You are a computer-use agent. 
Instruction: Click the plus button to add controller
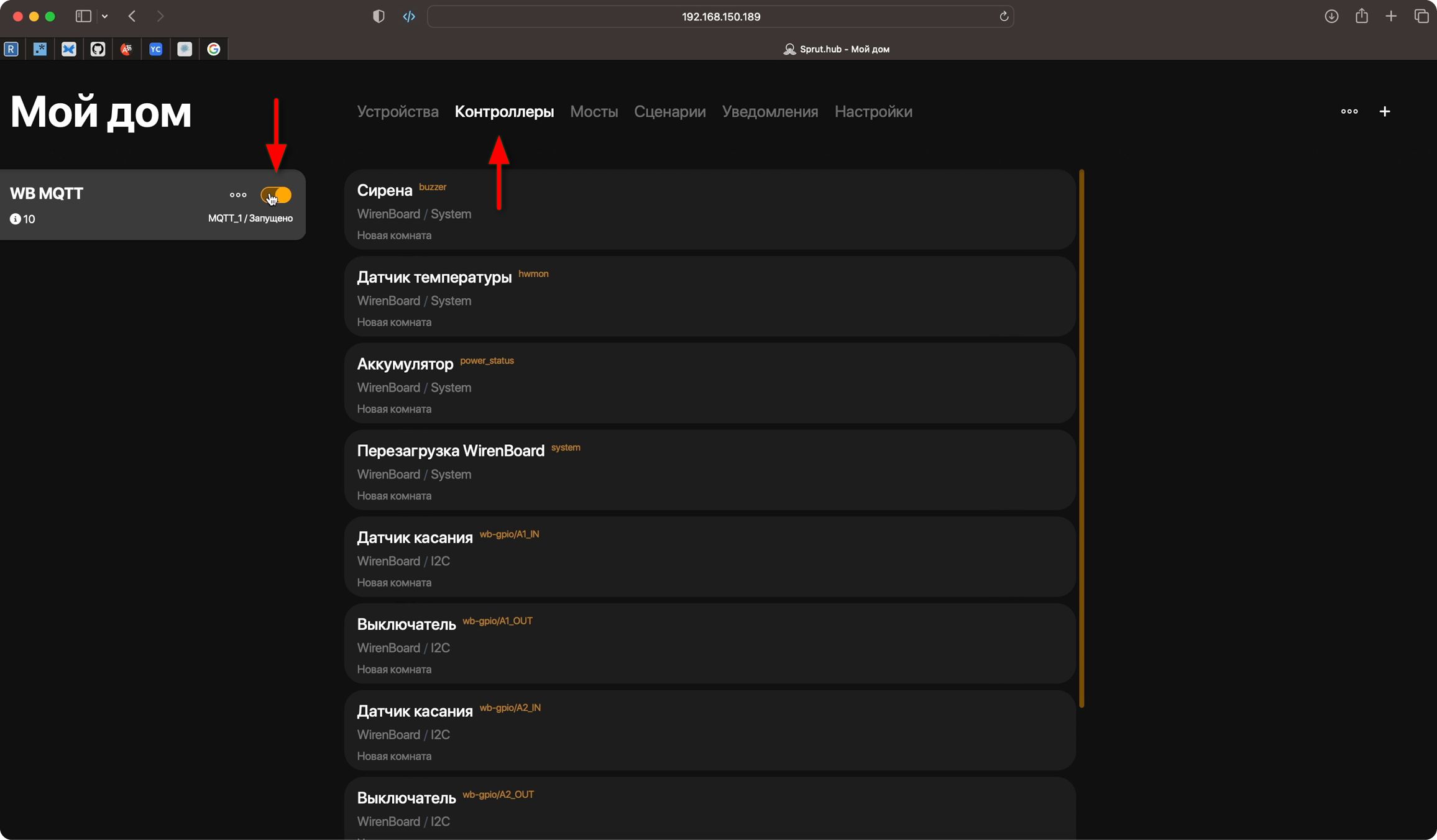pos(1384,111)
